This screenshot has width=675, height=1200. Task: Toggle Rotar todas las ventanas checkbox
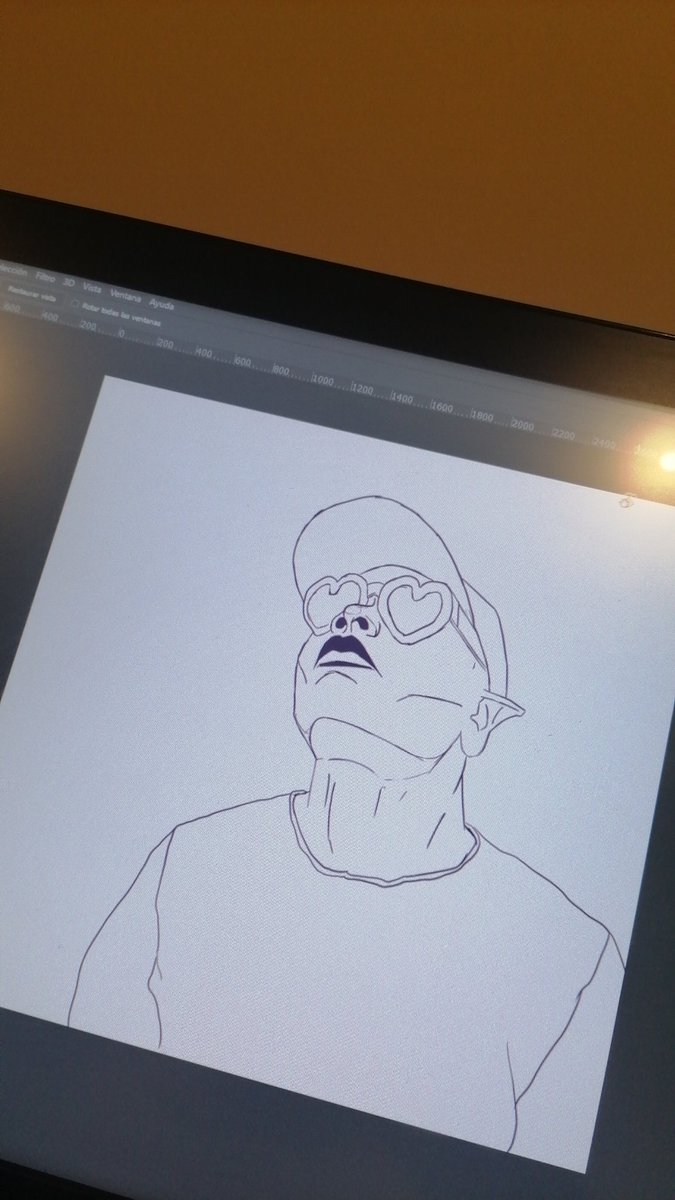coord(74,304)
